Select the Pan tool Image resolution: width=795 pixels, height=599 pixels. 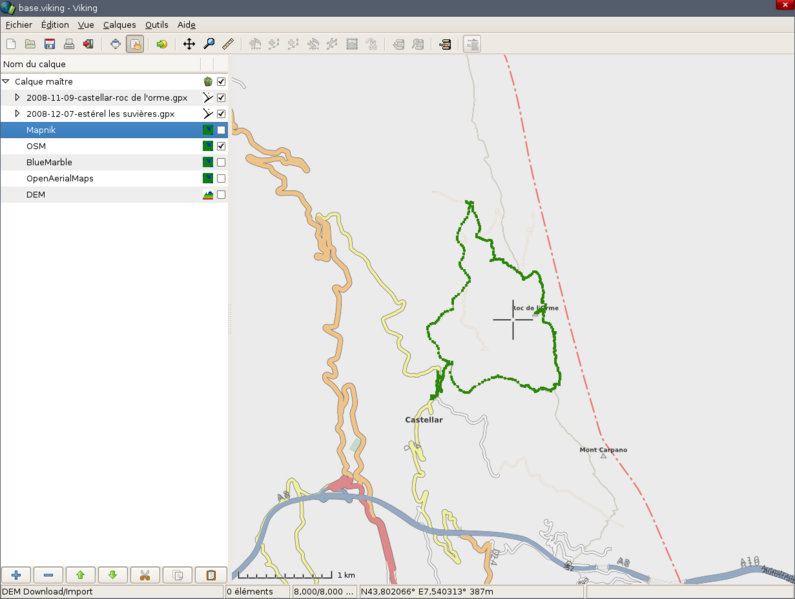tap(189, 44)
